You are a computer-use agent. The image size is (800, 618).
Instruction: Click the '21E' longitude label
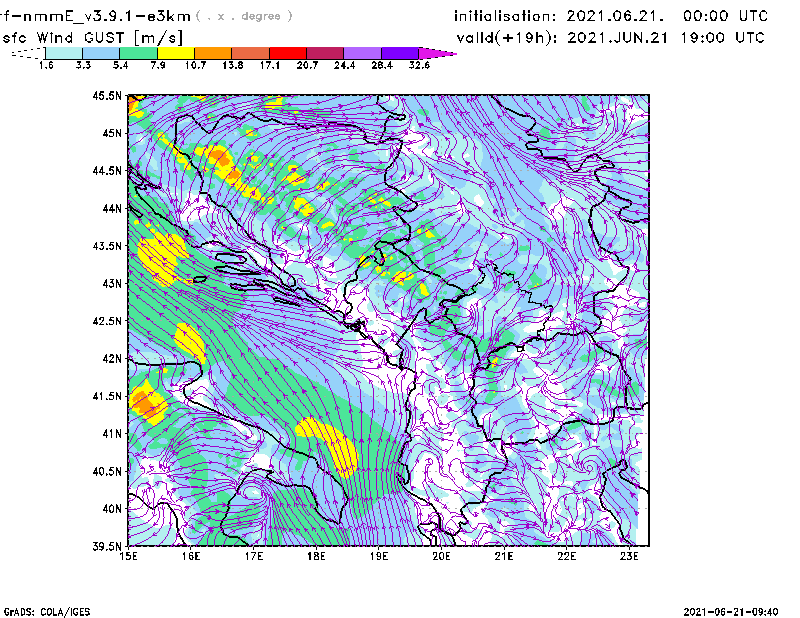pyautogui.click(x=504, y=556)
